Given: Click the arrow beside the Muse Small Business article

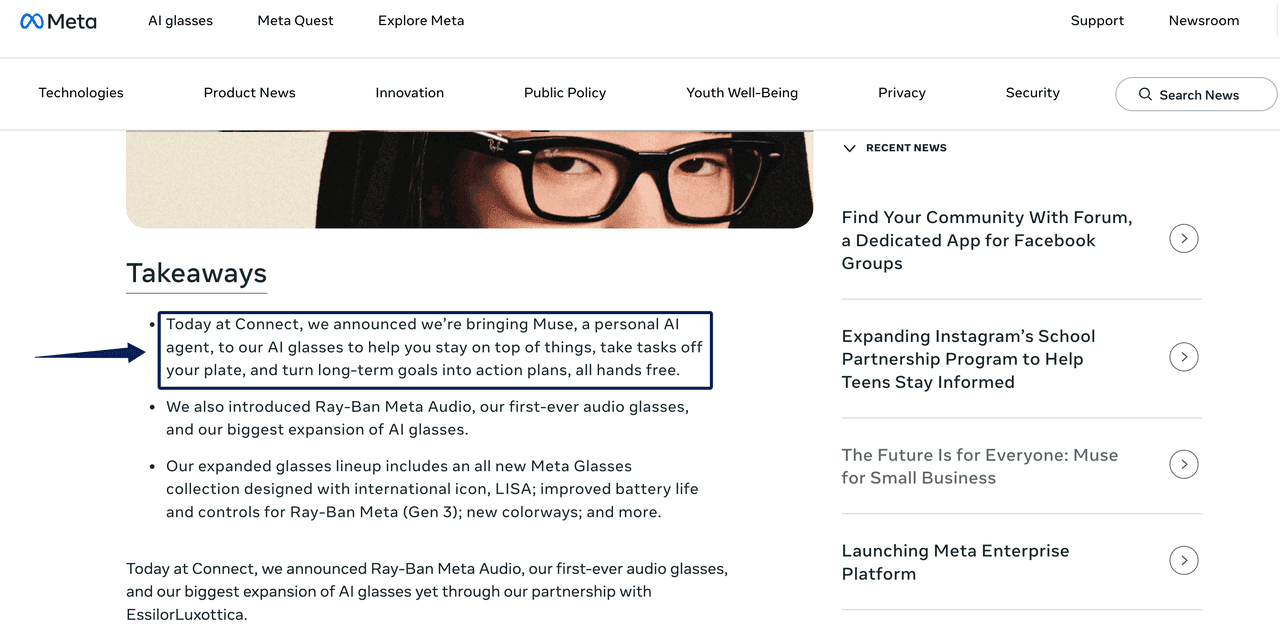Looking at the screenshot, I should click(x=1184, y=464).
